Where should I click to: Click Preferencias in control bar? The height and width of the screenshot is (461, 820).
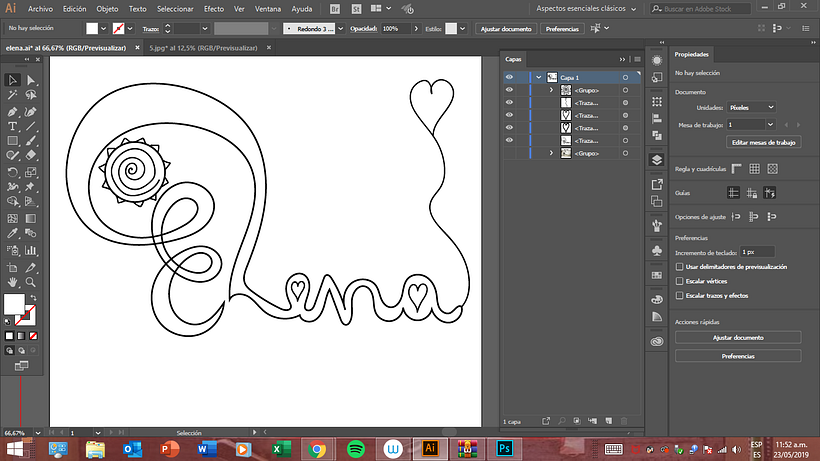pos(562,29)
